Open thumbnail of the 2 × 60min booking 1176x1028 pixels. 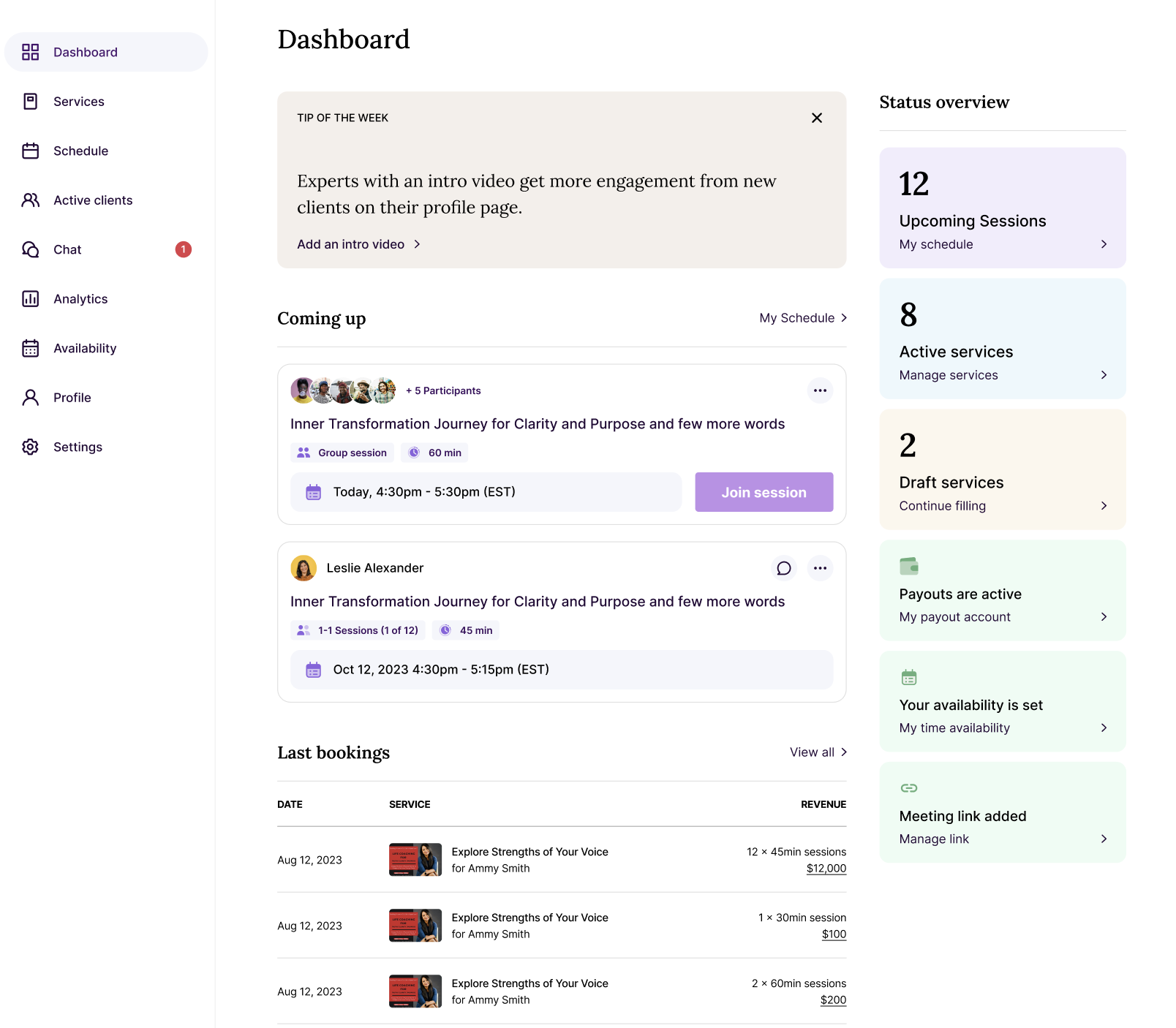415,991
